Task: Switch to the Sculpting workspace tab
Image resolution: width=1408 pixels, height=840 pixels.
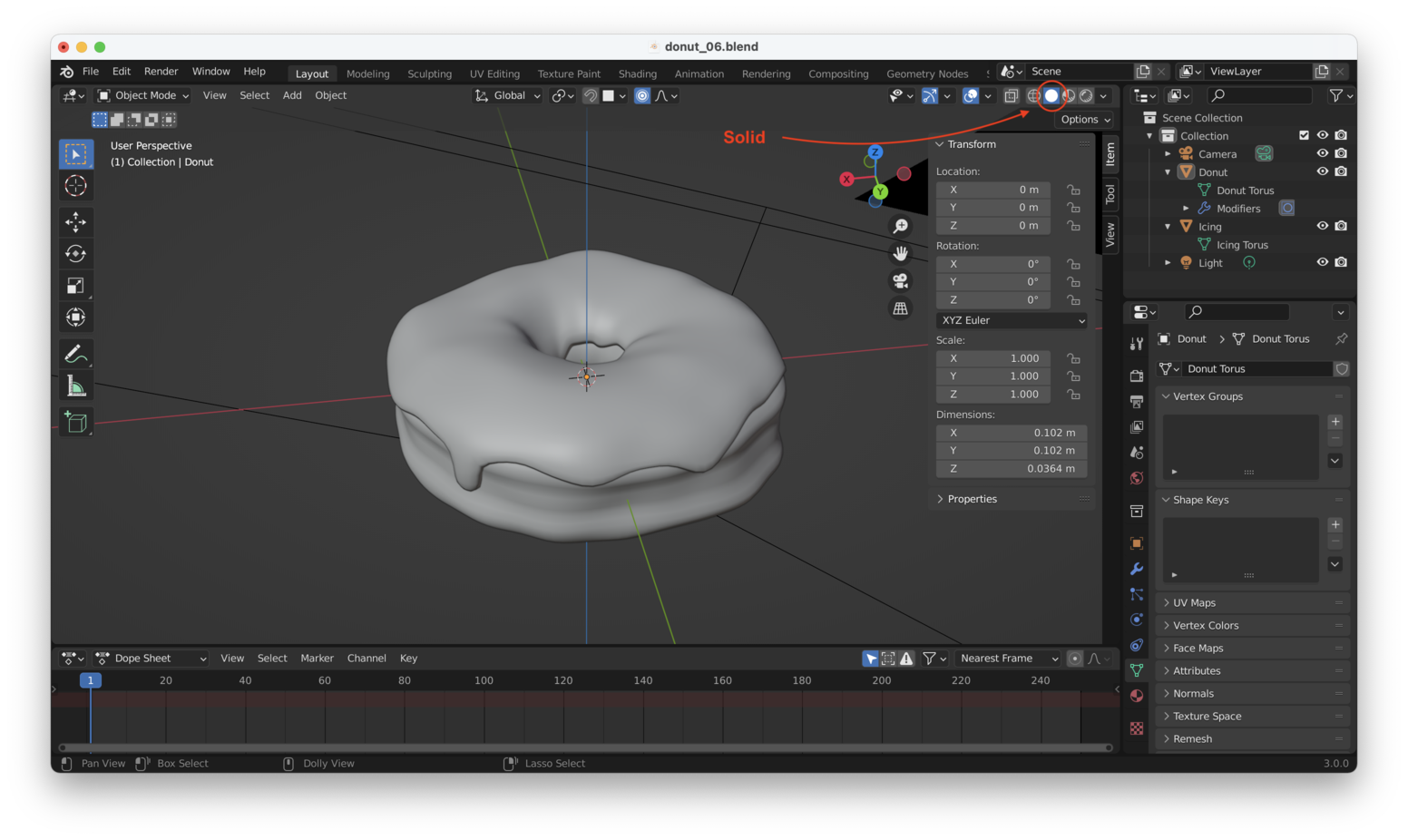Action: tap(429, 73)
